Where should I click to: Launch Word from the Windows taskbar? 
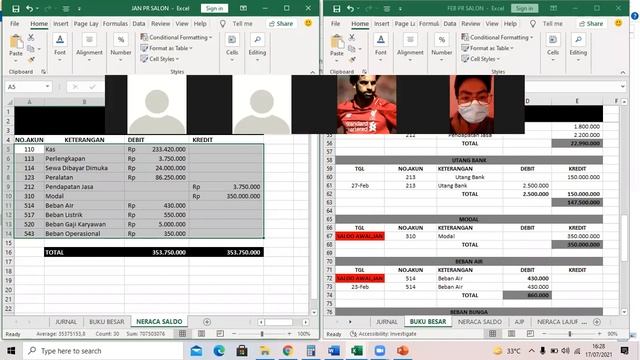pyautogui.click(x=334, y=351)
